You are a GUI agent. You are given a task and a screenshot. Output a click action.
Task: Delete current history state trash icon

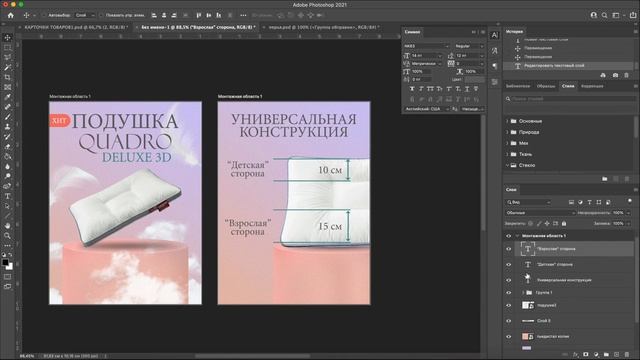click(x=627, y=75)
